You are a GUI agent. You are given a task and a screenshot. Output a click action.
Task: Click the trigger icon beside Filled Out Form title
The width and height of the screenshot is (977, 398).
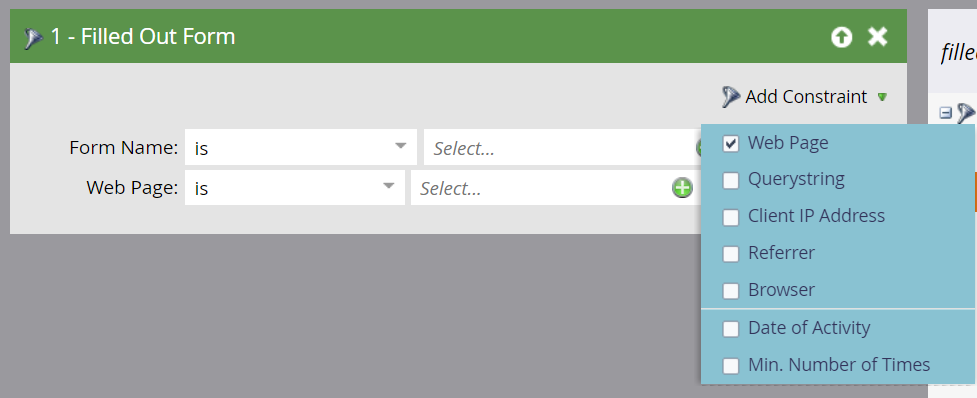(33, 38)
